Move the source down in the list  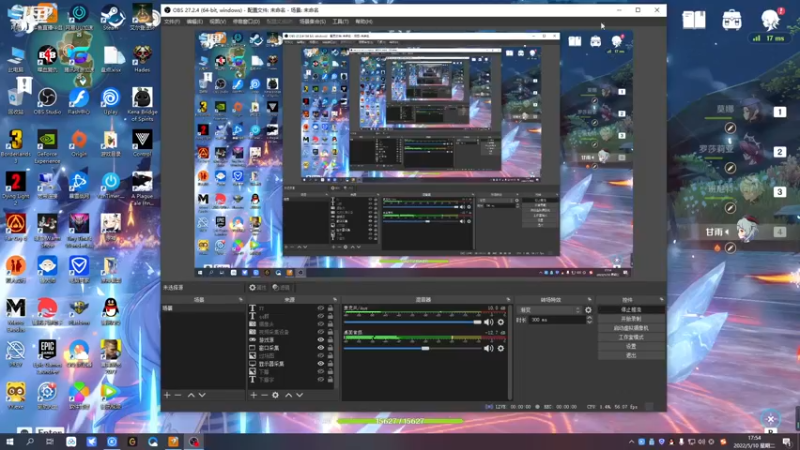pyautogui.click(x=299, y=395)
